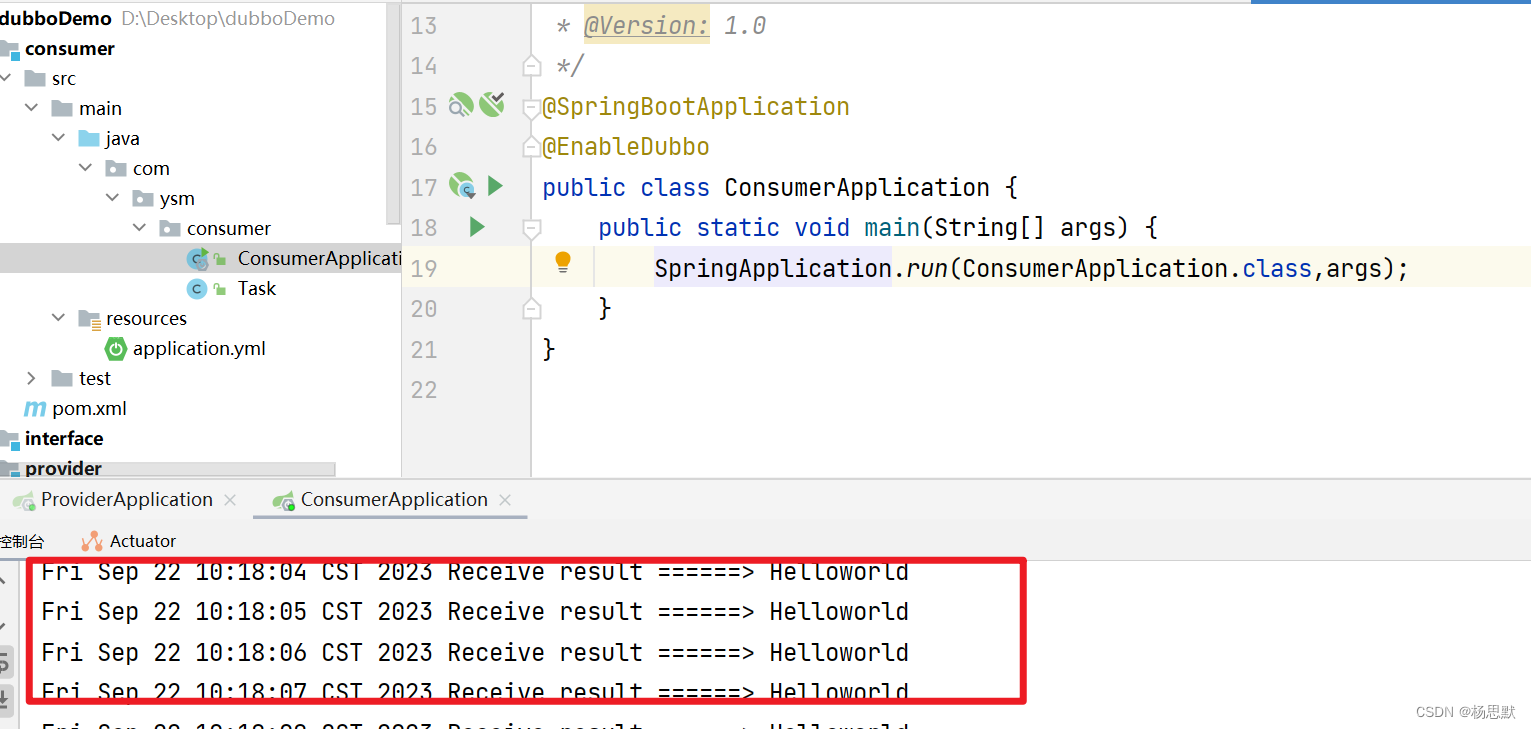Click the run method call on line 19
1531x729 pixels.
coord(927,268)
